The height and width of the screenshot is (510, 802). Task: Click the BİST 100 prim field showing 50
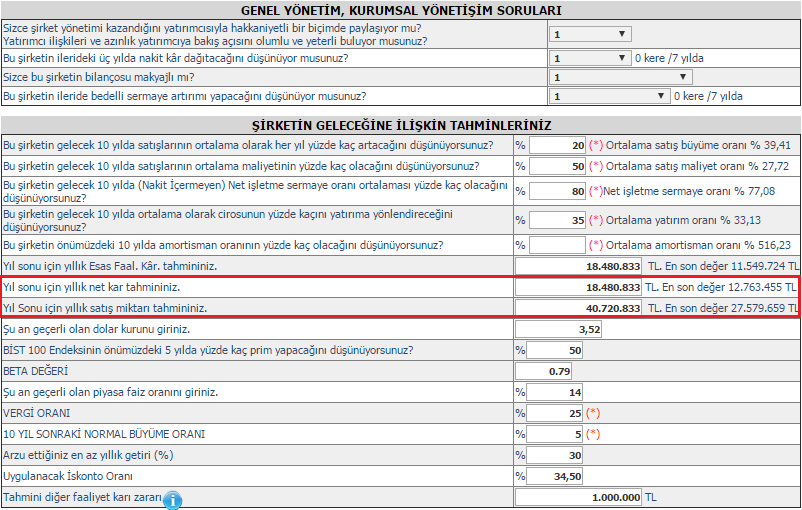point(554,350)
